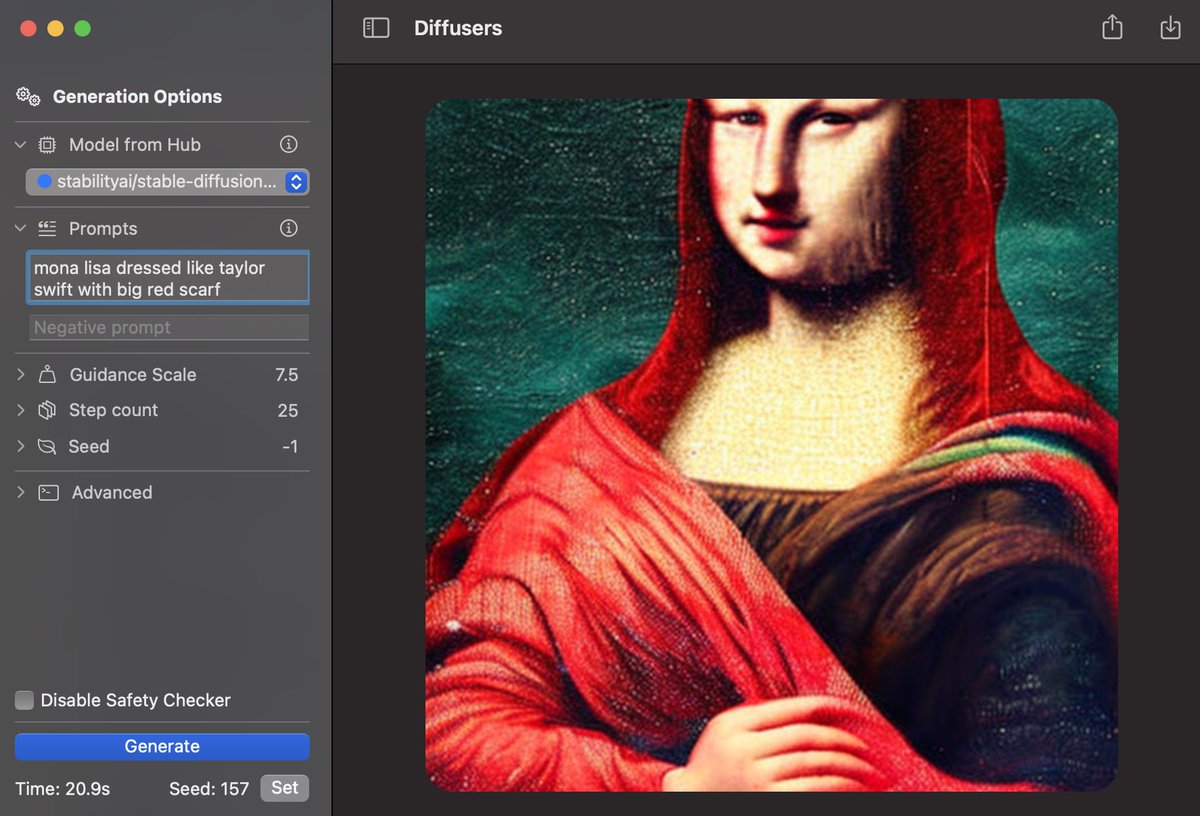Click the Guidance Scale weight icon
This screenshot has width=1200, height=816.
(47, 375)
